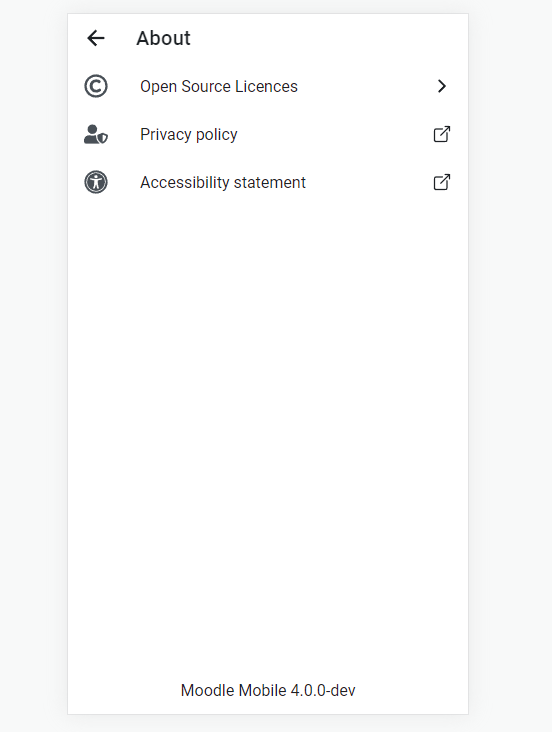Click the 4.0.0-dev version number
Image resolution: width=552 pixels, height=732 pixels.
[323, 690]
